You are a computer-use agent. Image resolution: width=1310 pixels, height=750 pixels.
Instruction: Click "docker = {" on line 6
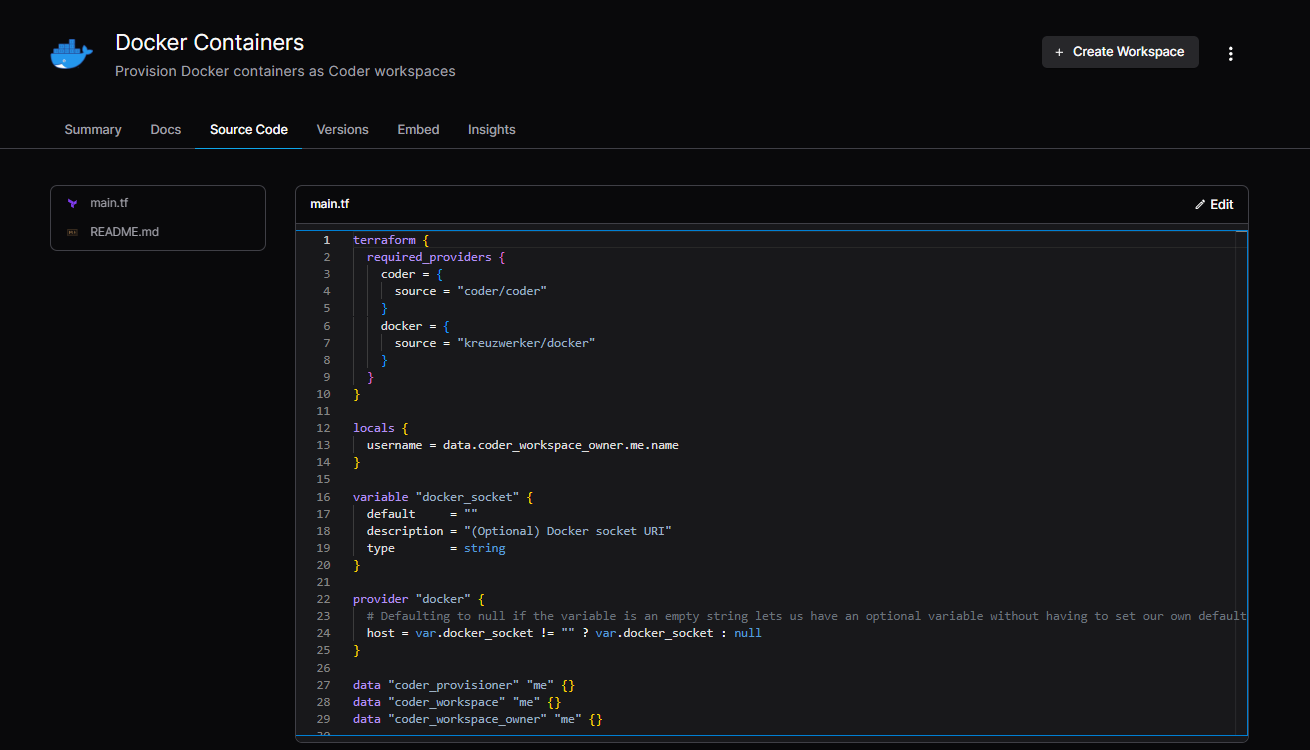[415, 326]
